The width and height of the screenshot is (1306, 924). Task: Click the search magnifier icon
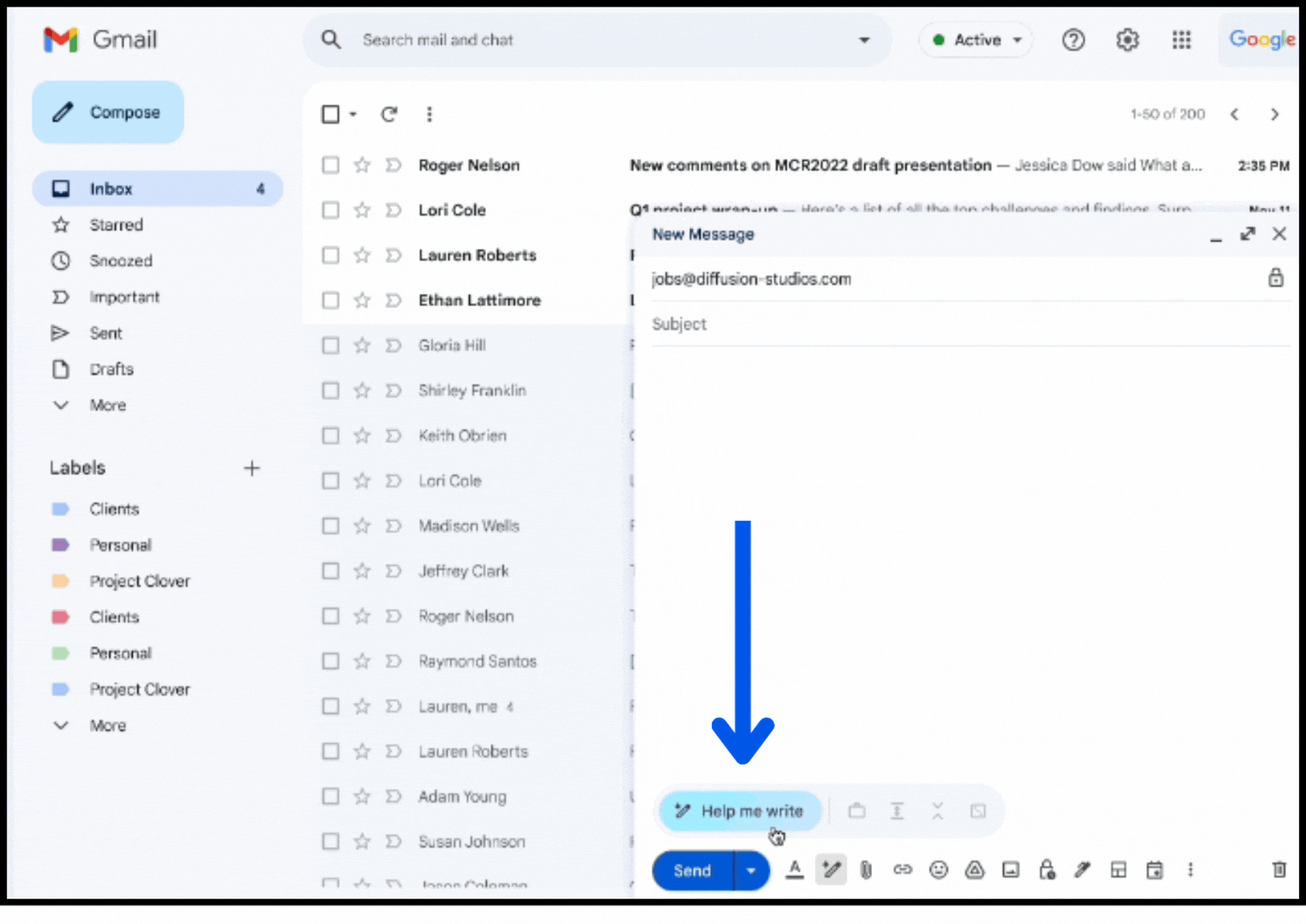pos(331,40)
